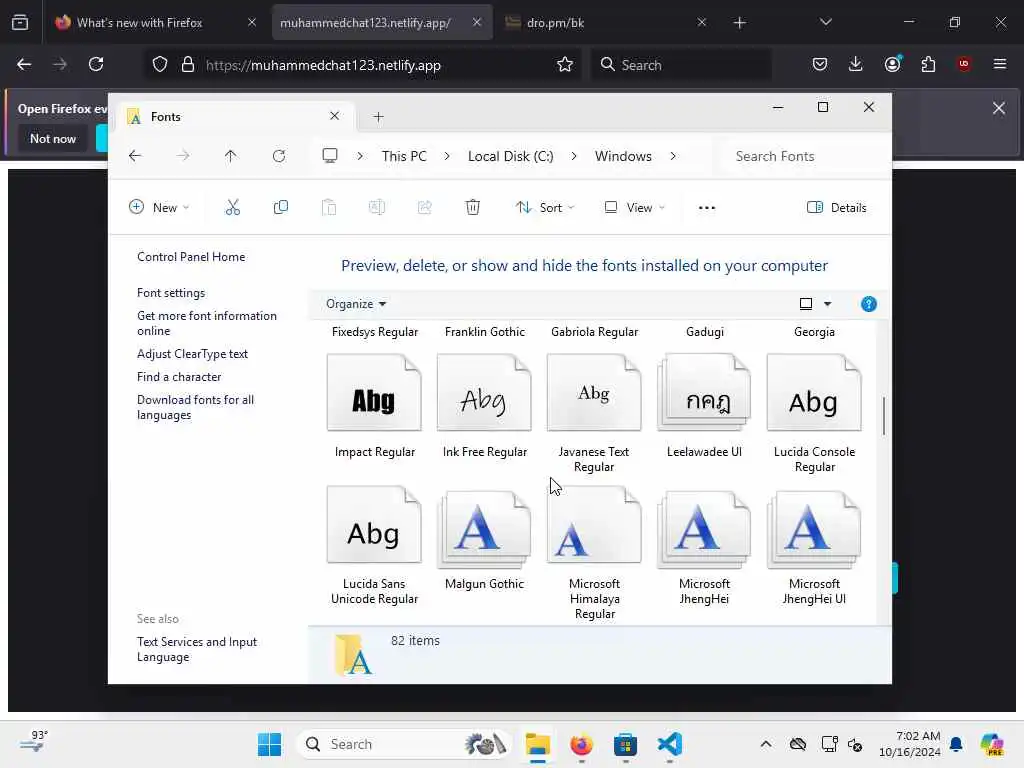Image resolution: width=1024 pixels, height=768 pixels.
Task: Go up one folder level
Action: tap(231, 156)
